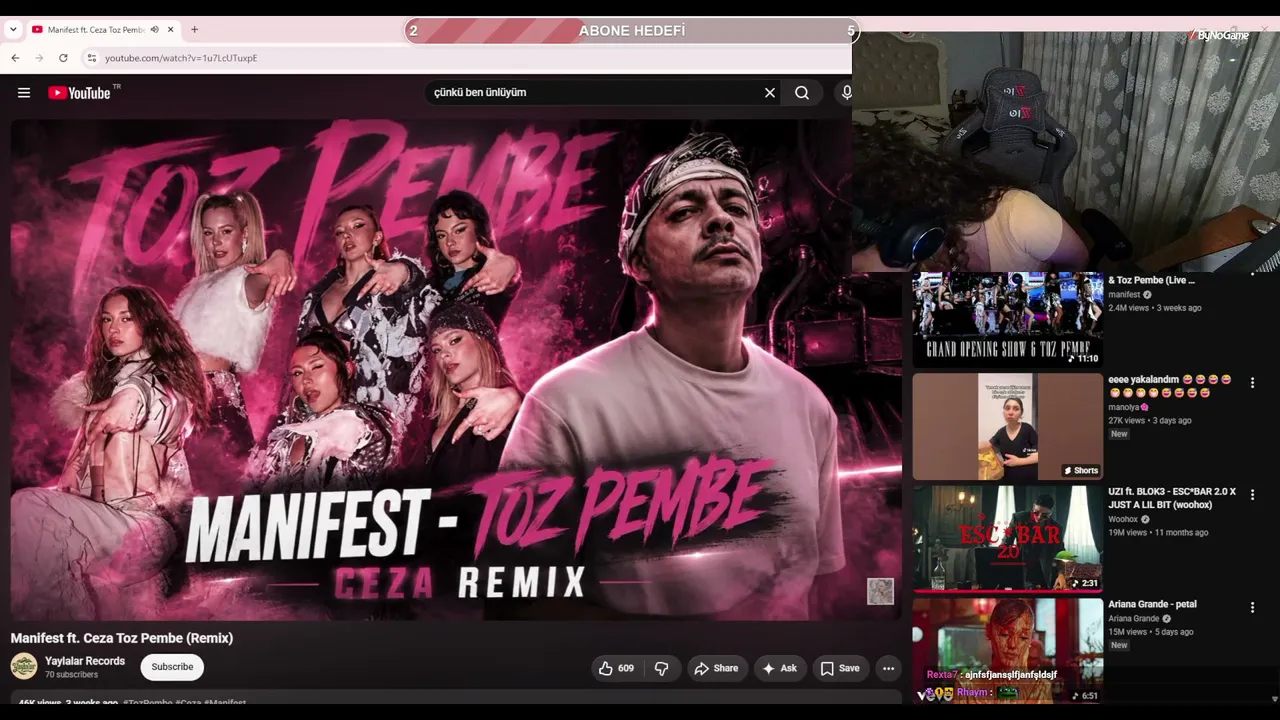This screenshot has height=720, width=1280.
Task: Open Grand Opening Show & Toz Pembe thumbnail
Action: click(1007, 319)
